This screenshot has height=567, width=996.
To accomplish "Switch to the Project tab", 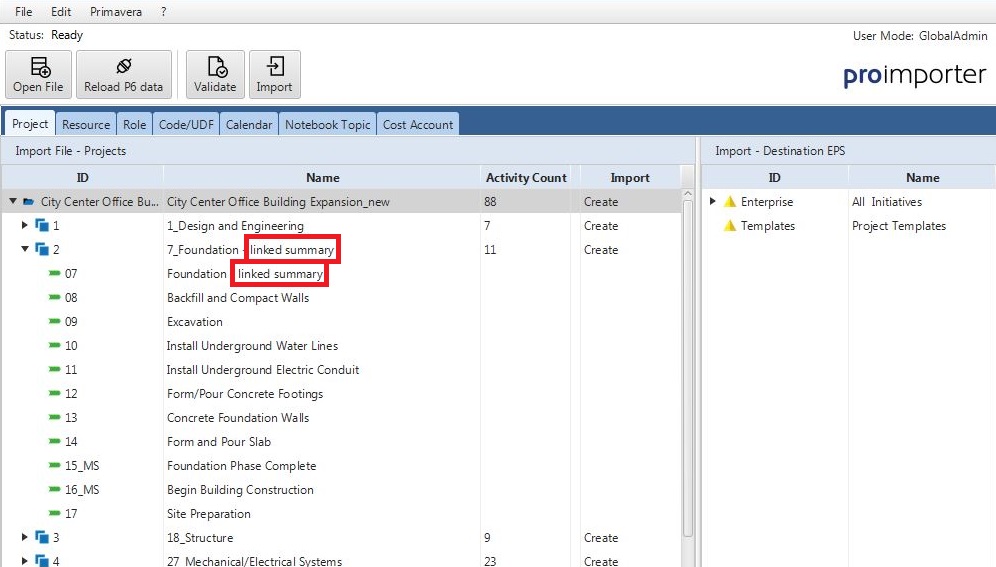I will coord(30,124).
